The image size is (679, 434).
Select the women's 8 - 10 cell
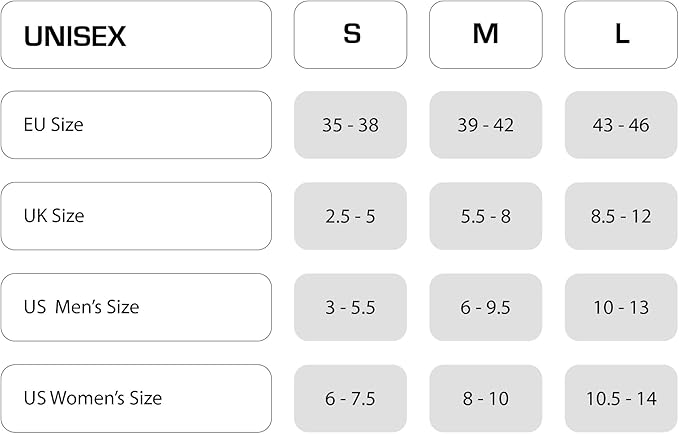[486, 398]
